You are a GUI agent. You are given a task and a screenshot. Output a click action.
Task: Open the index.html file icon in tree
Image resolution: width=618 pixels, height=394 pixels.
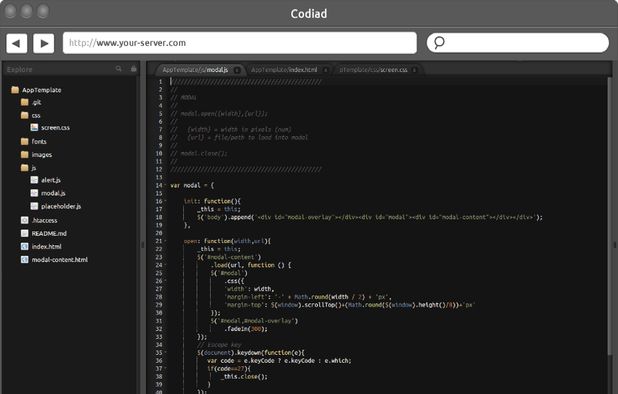(25, 246)
